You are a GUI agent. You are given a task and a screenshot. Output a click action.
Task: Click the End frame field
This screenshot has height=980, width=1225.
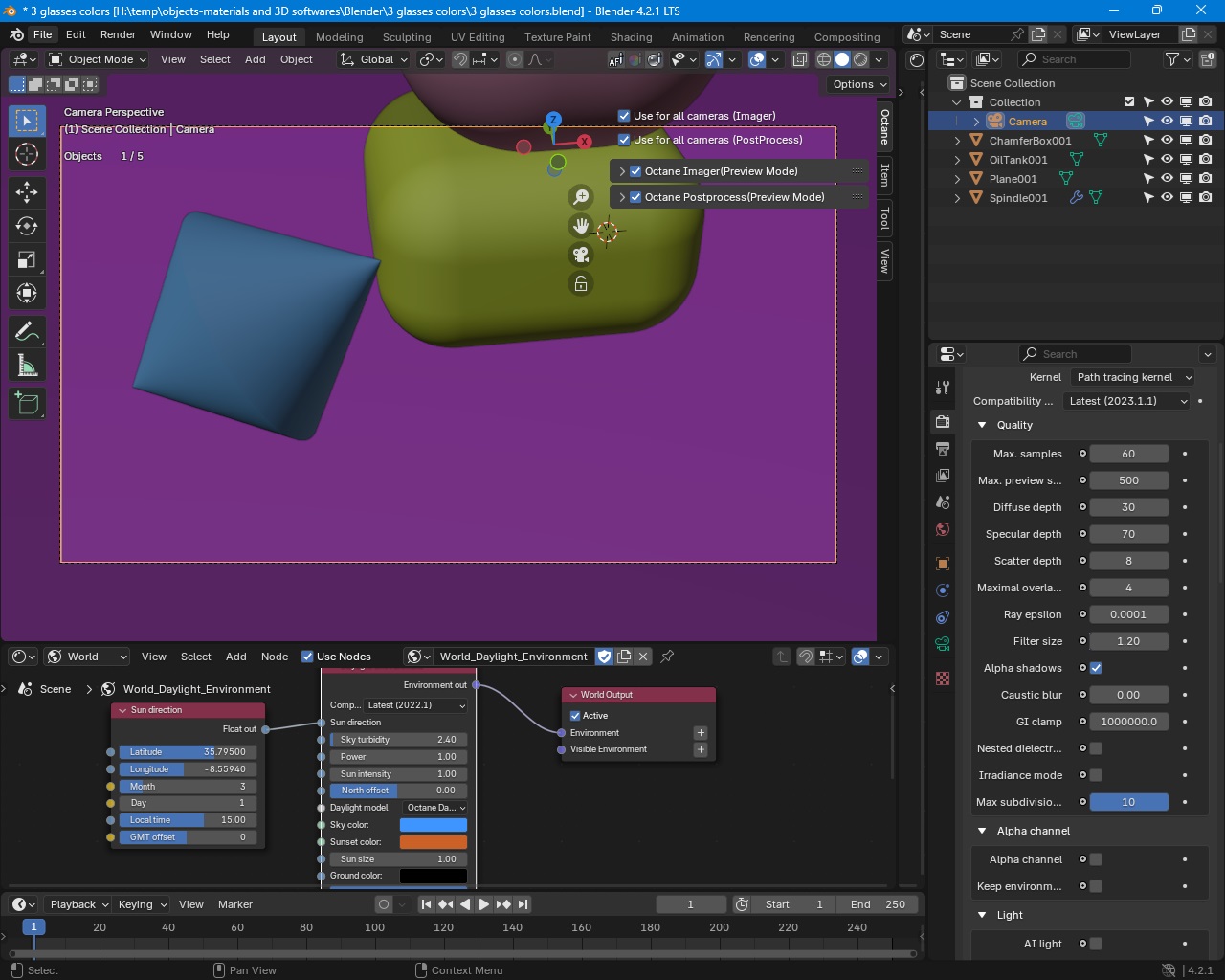878,904
